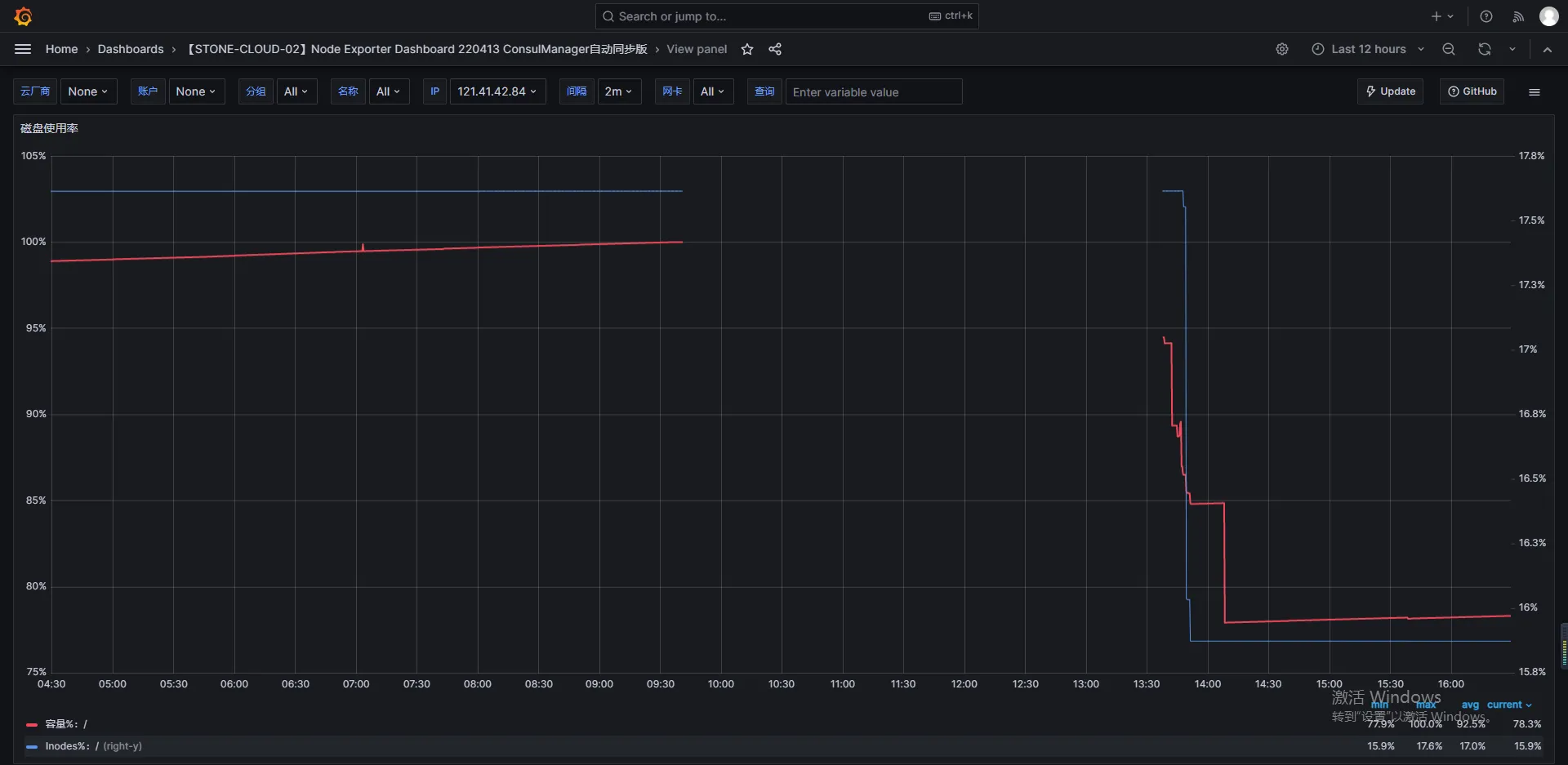The width and height of the screenshot is (1568, 765).
Task: Go to Home breadcrumb
Action: (x=61, y=49)
